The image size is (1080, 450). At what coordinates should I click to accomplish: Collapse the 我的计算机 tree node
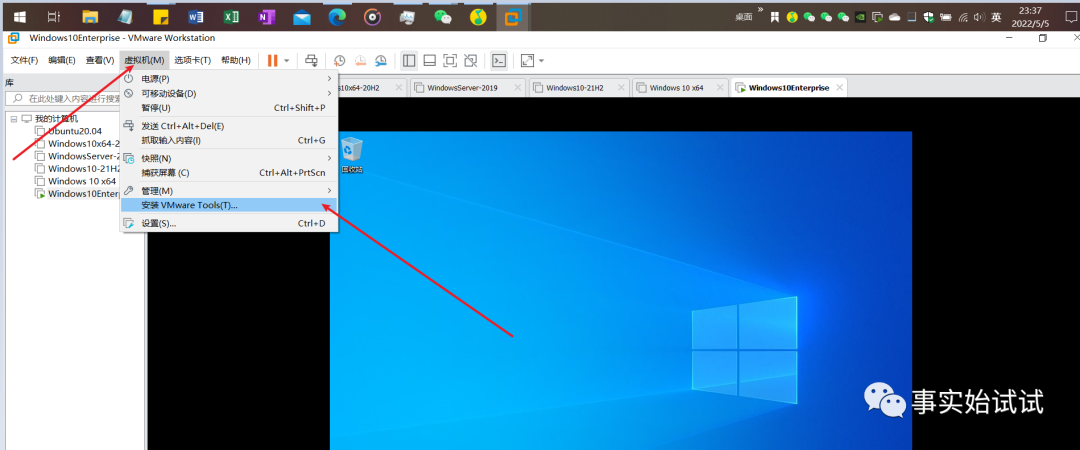coord(14,119)
